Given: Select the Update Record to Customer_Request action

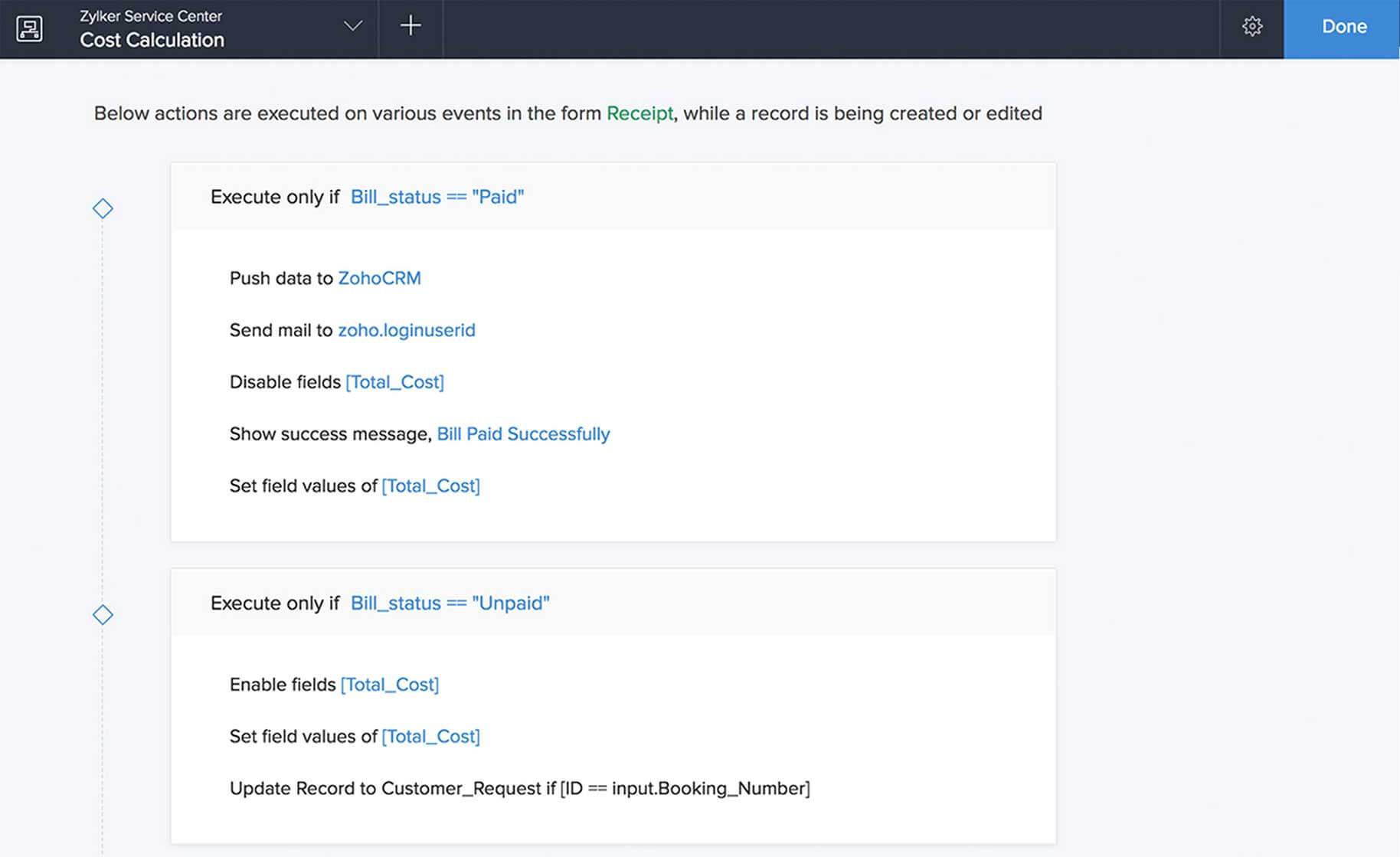Looking at the screenshot, I should coord(518,789).
